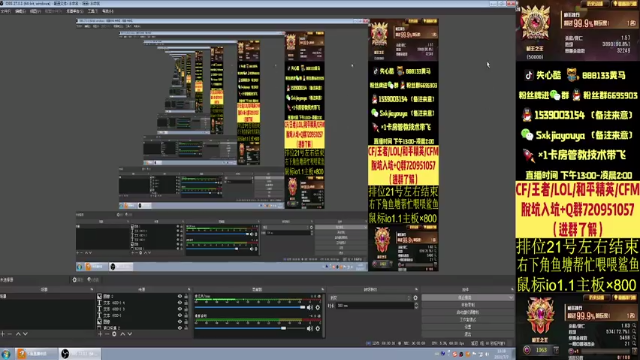This screenshot has width=640, height=360.
Task: Open source properties gear below the sources list
Action: point(114,334)
